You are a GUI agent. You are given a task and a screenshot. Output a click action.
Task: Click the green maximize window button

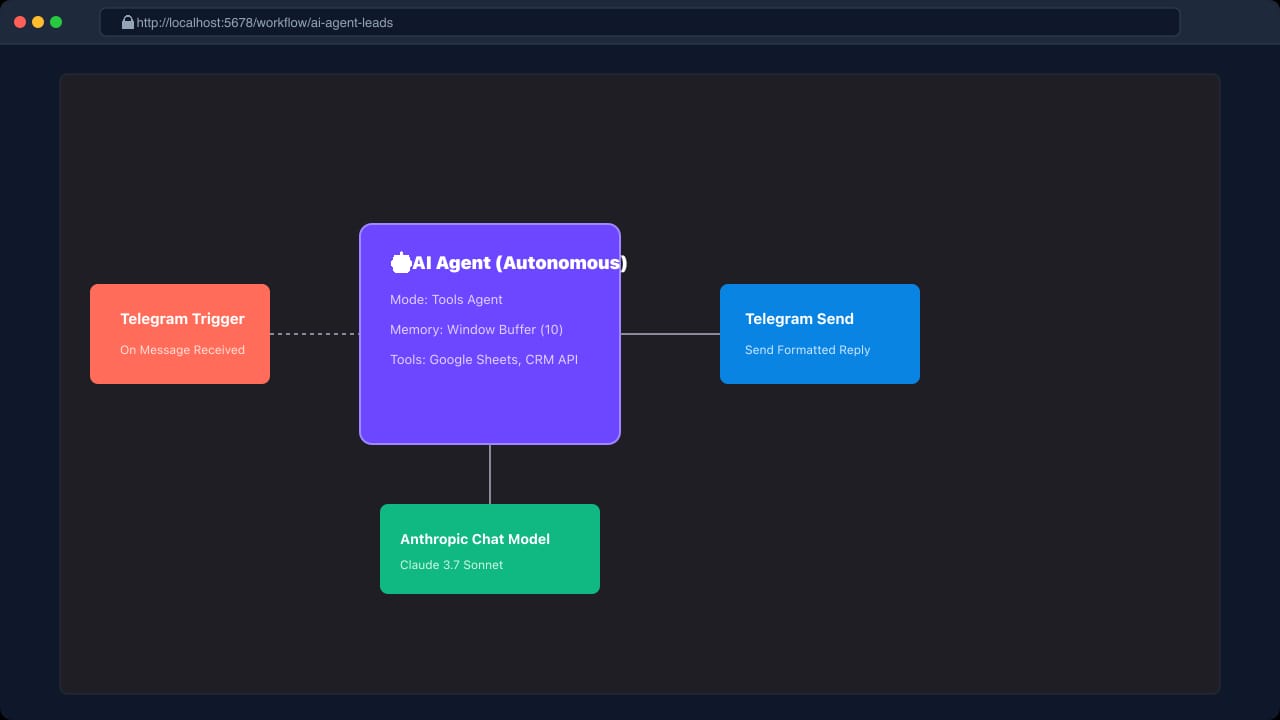coord(56,22)
